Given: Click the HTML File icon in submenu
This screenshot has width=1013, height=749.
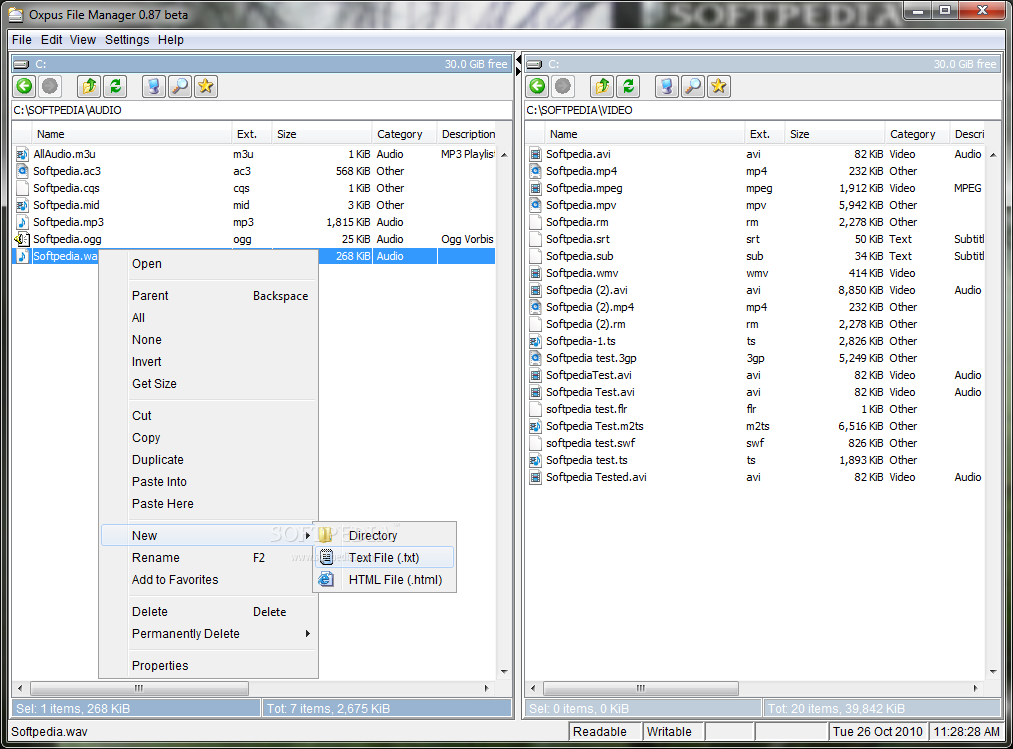Looking at the screenshot, I should pyautogui.click(x=326, y=579).
